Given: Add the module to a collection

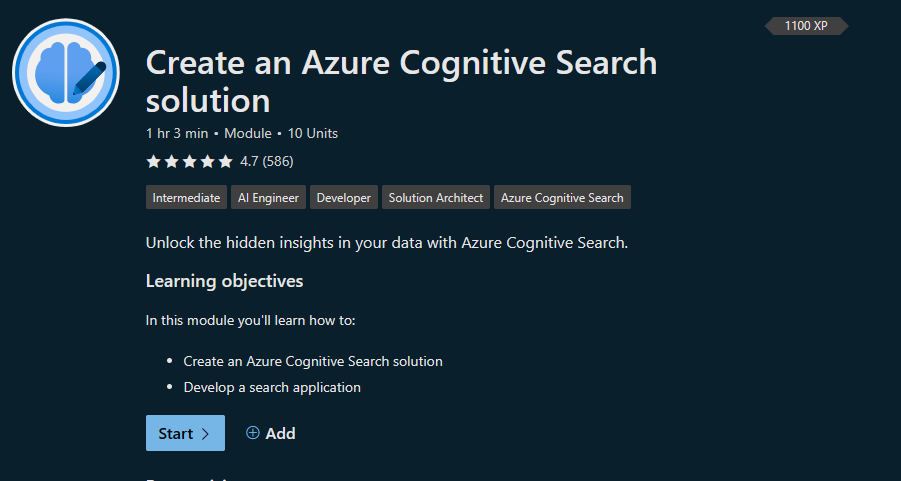Looking at the screenshot, I should [x=271, y=433].
